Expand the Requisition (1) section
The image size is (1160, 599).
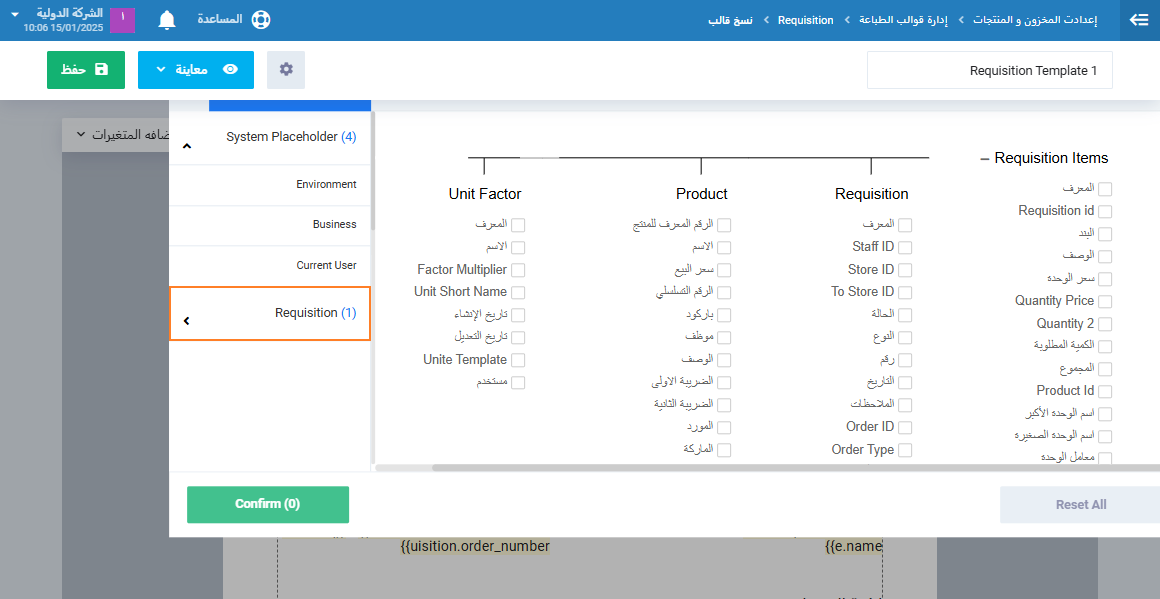(186, 321)
